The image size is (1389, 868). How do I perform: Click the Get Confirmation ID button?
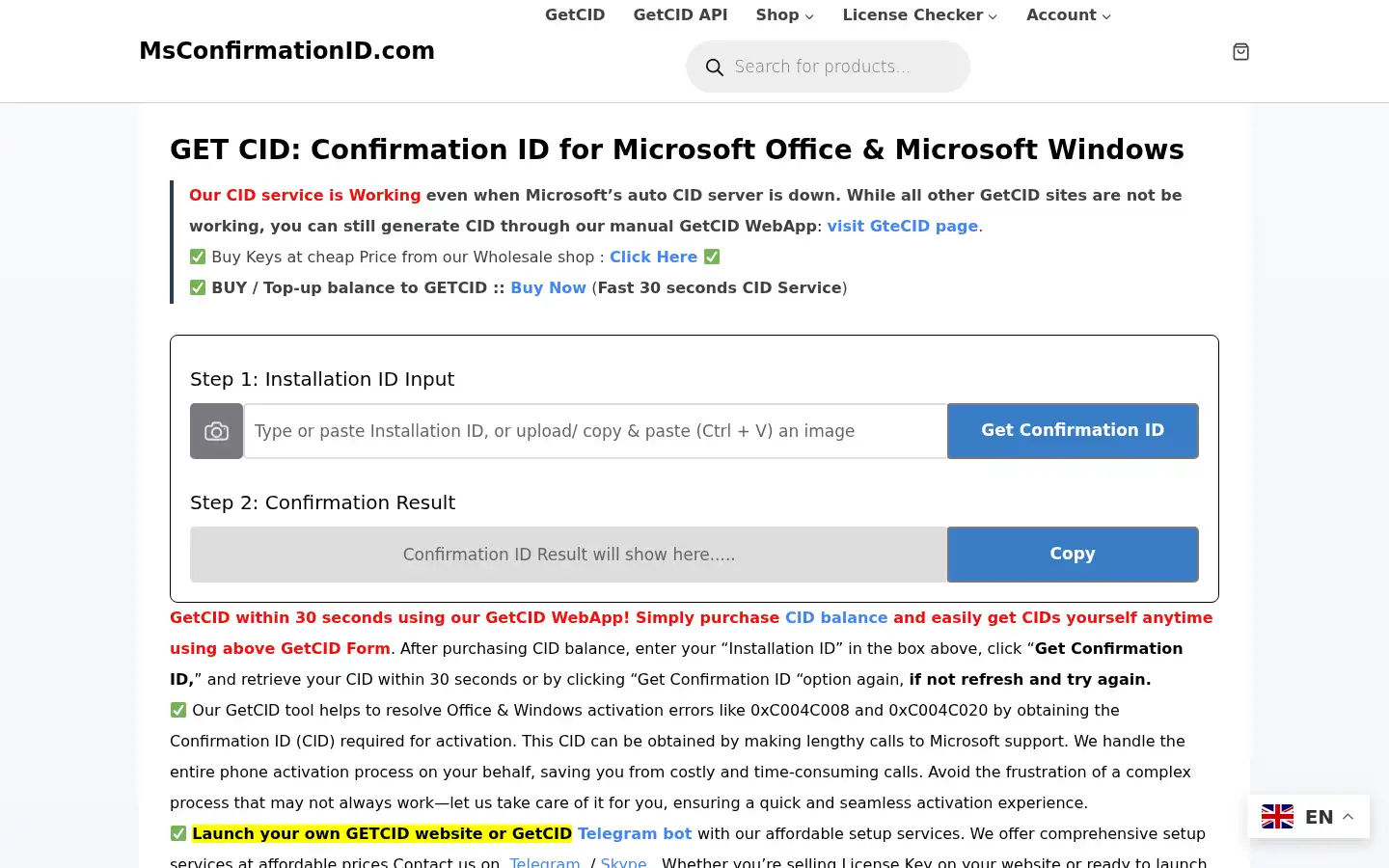[1073, 430]
